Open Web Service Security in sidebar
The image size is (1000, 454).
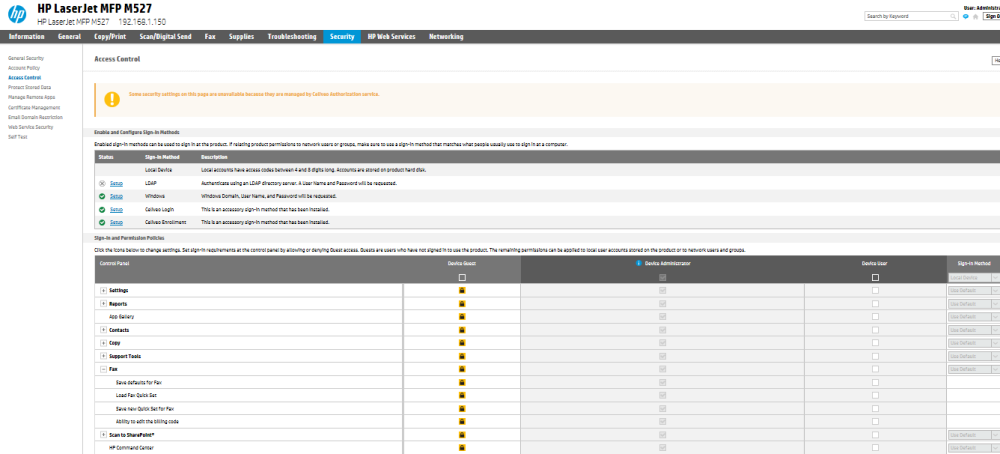click(x=31, y=127)
